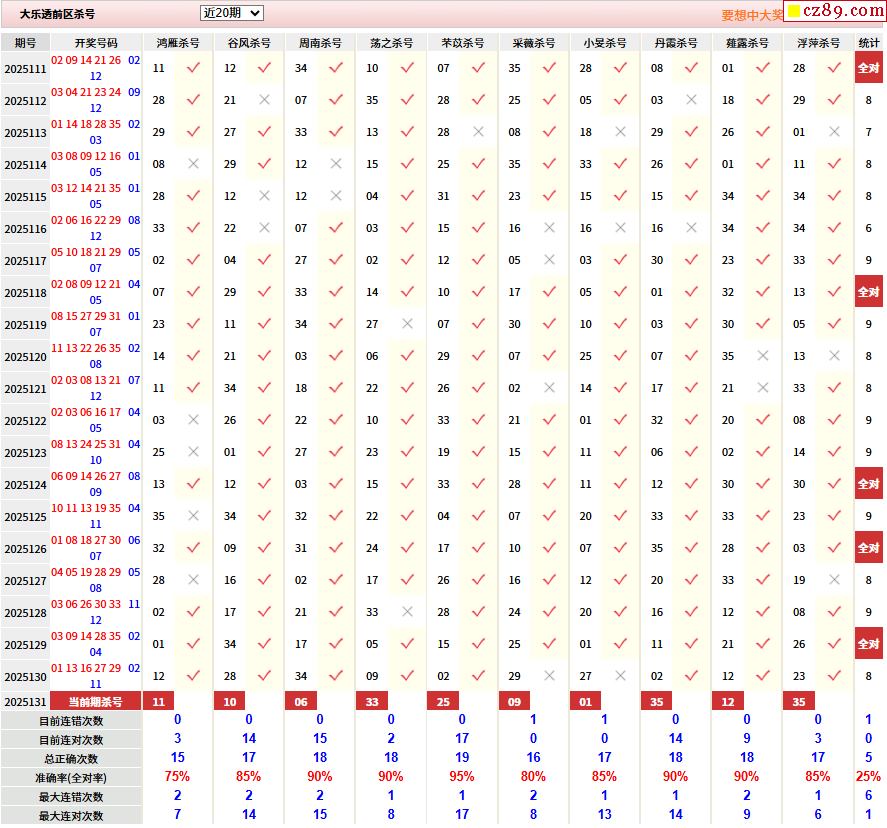Viewport: 887px width, 828px height.
Task: Select the 开奖号码 column header
Action: click(96, 43)
